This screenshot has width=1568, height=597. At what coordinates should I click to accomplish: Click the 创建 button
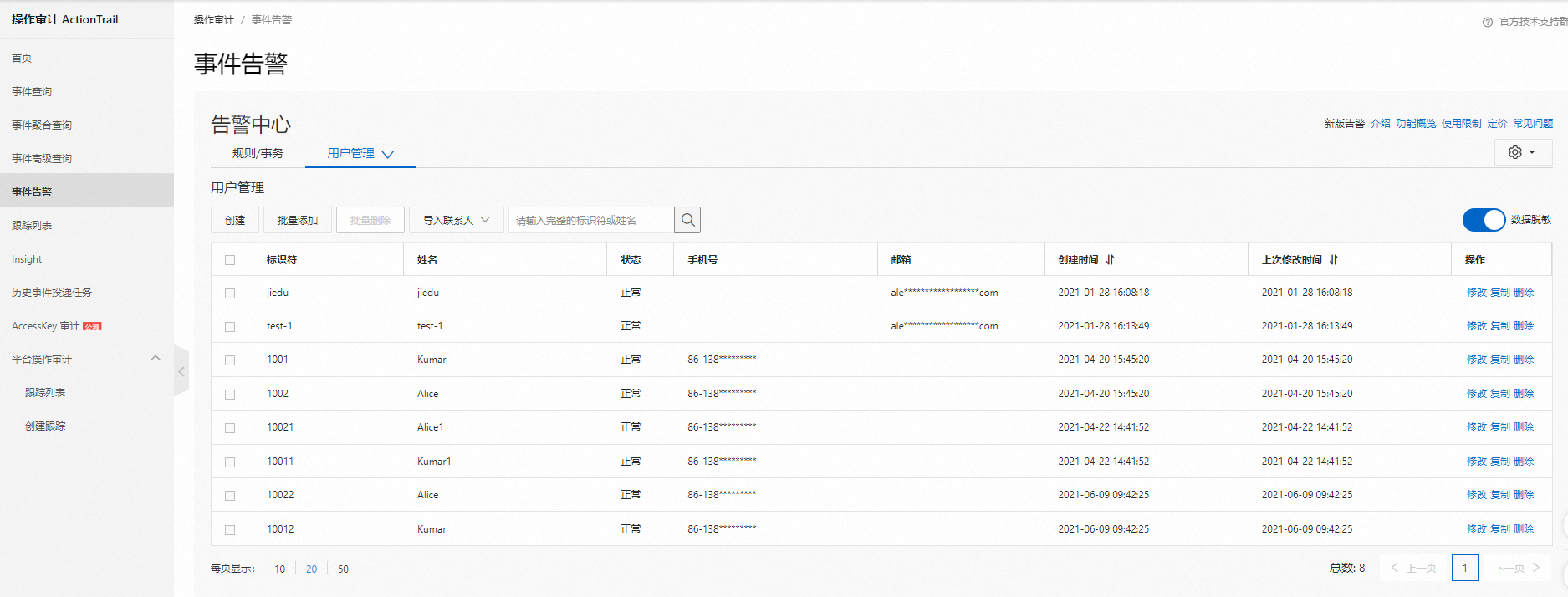click(x=235, y=220)
